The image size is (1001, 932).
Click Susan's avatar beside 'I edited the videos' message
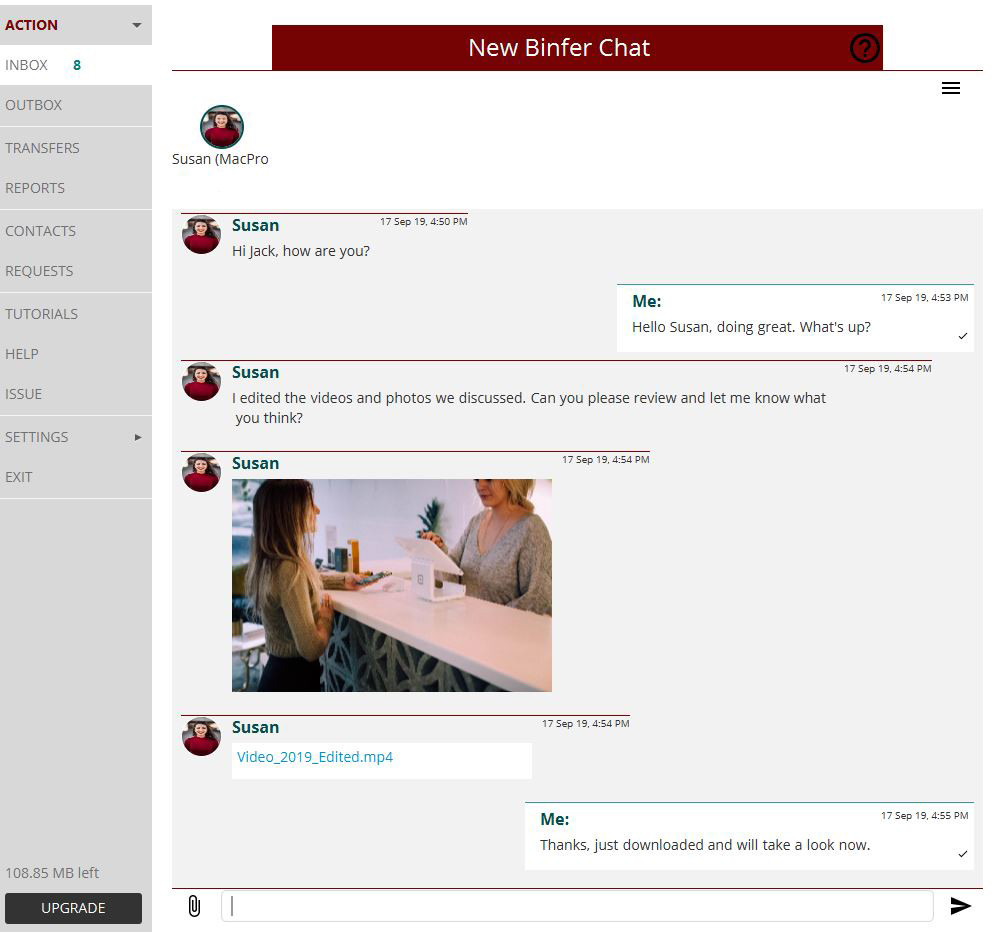click(201, 381)
